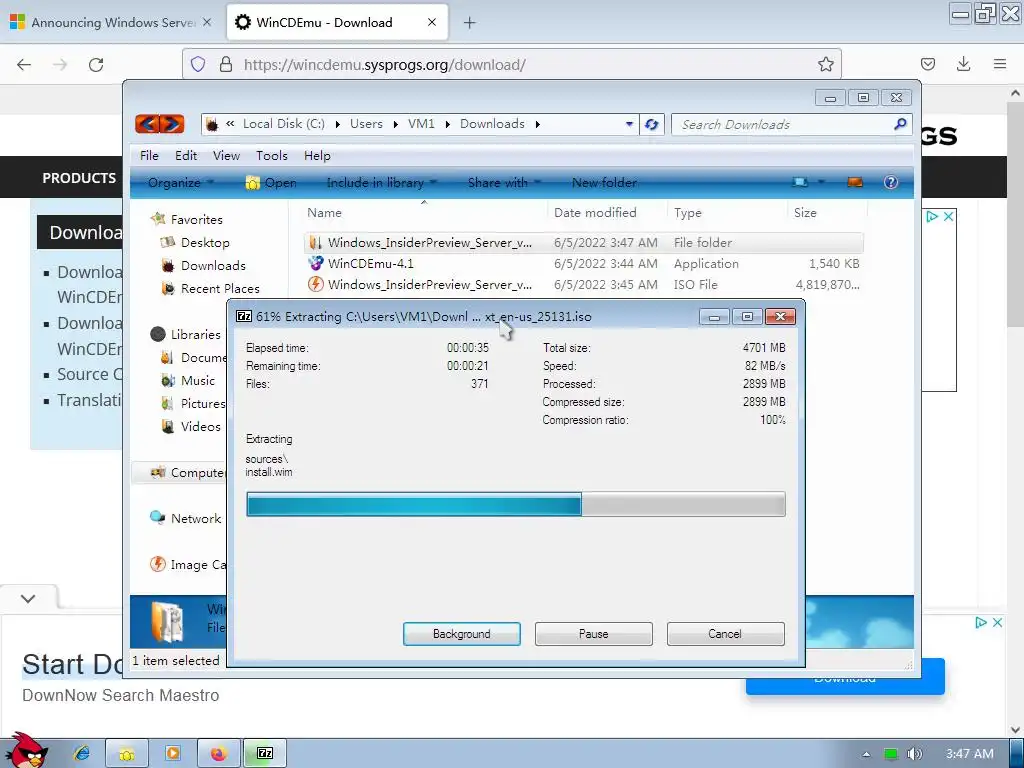The height and width of the screenshot is (768, 1024).
Task: Click the Explorer back arrow button
Action: (x=148, y=123)
